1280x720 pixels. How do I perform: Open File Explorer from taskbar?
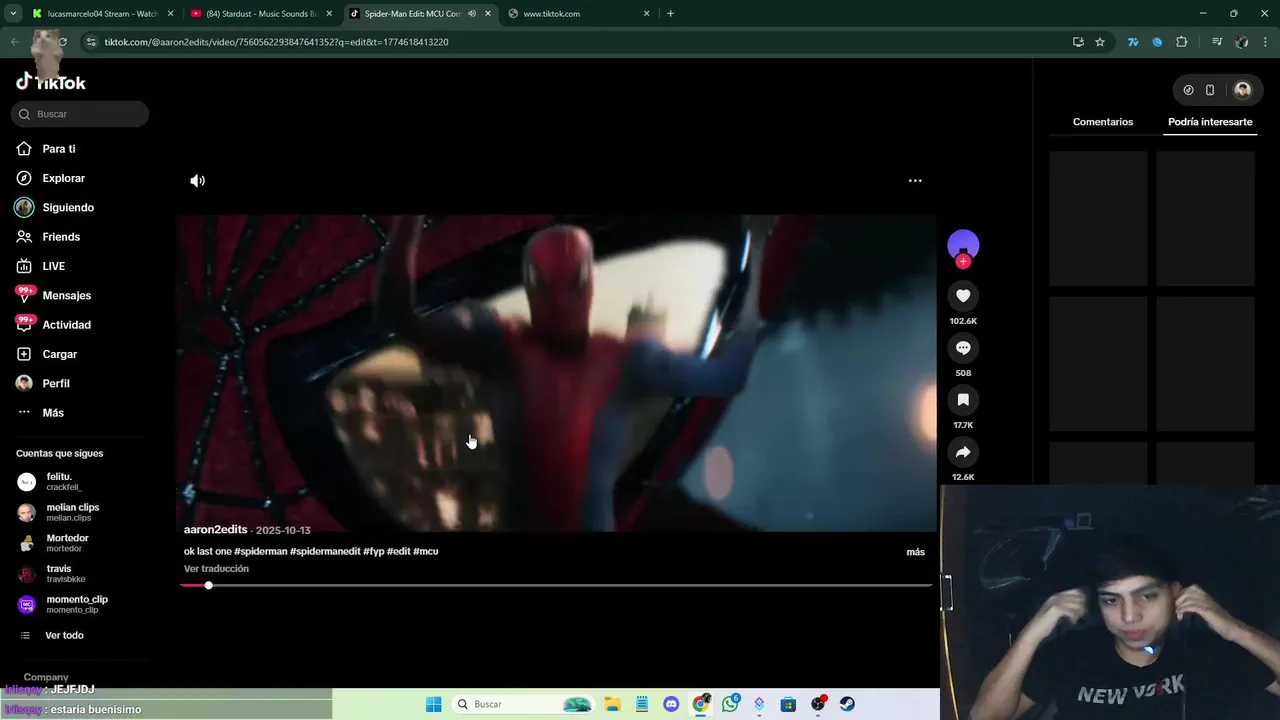pos(611,704)
